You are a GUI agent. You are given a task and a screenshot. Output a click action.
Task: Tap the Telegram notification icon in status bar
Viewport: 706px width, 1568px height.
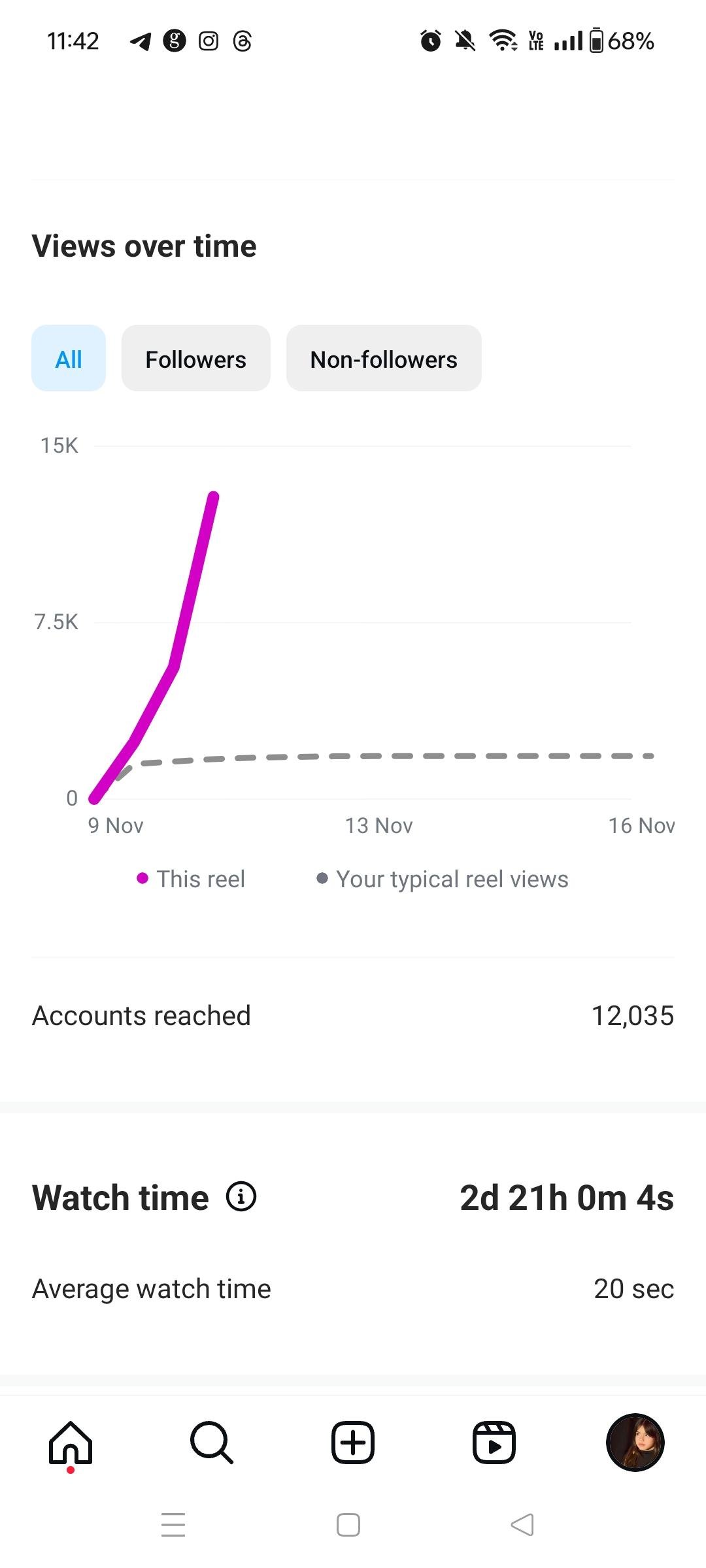click(x=141, y=41)
